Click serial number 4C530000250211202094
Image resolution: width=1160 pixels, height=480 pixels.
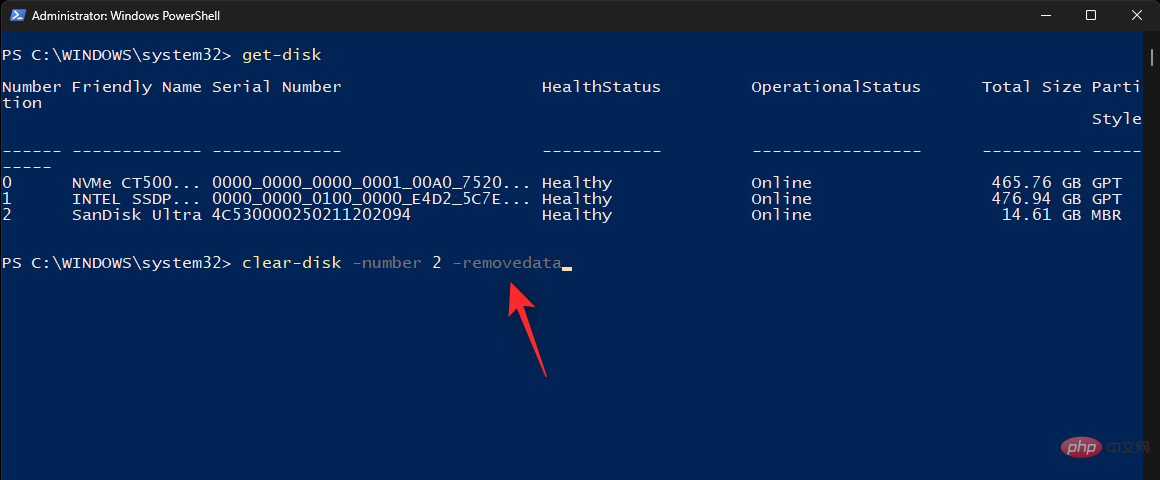pyautogui.click(x=311, y=215)
